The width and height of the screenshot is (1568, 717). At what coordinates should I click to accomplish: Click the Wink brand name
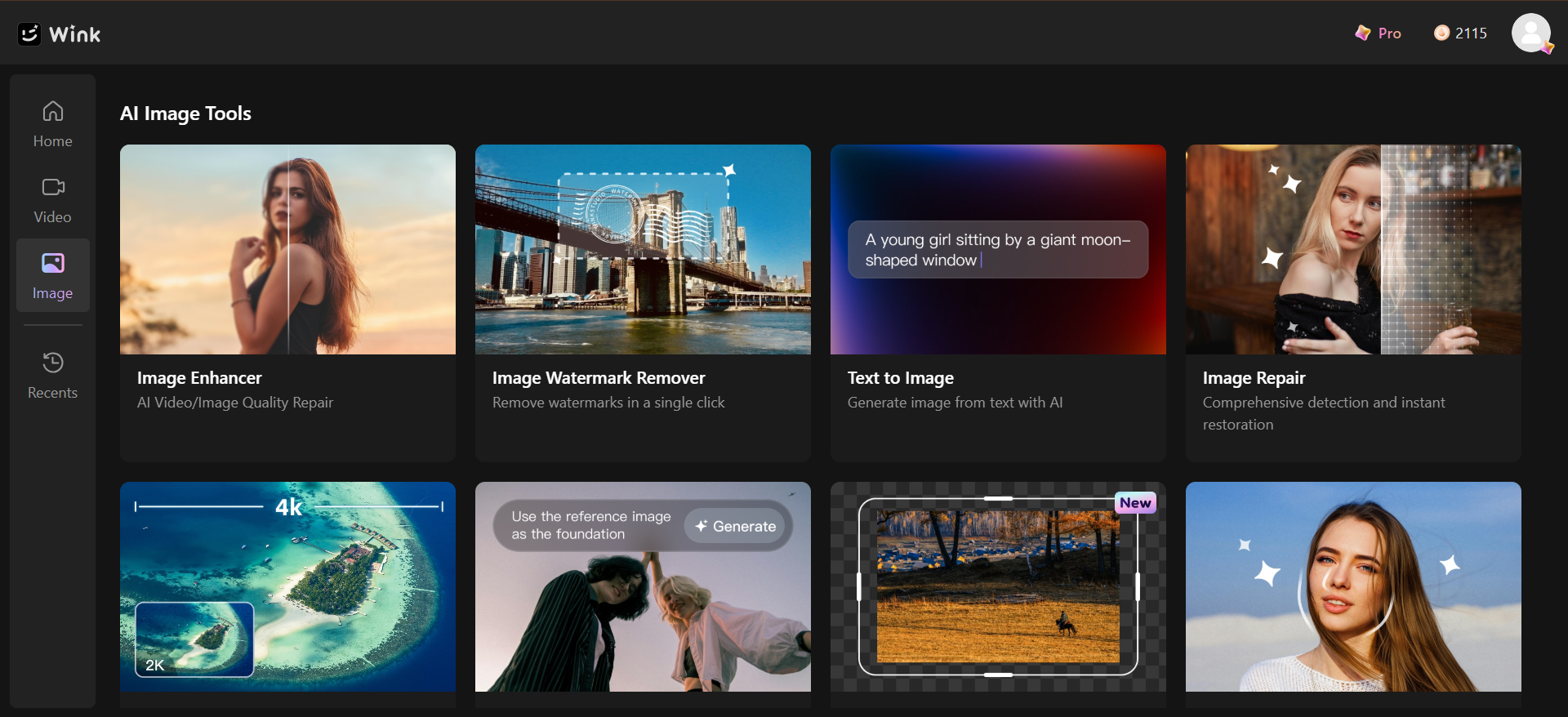click(x=75, y=34)
